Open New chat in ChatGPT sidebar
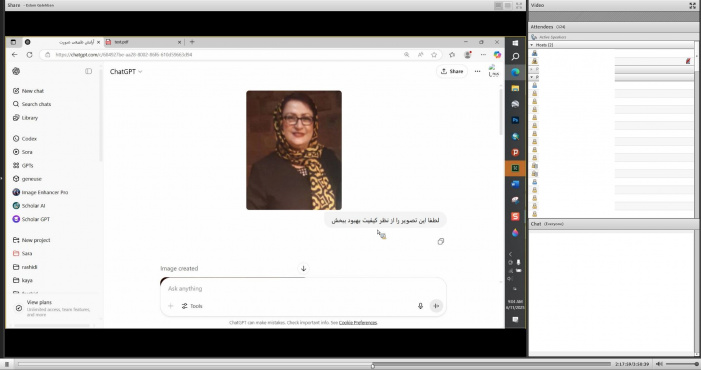This screenshot has height=370, width=701. coord(28,91)
